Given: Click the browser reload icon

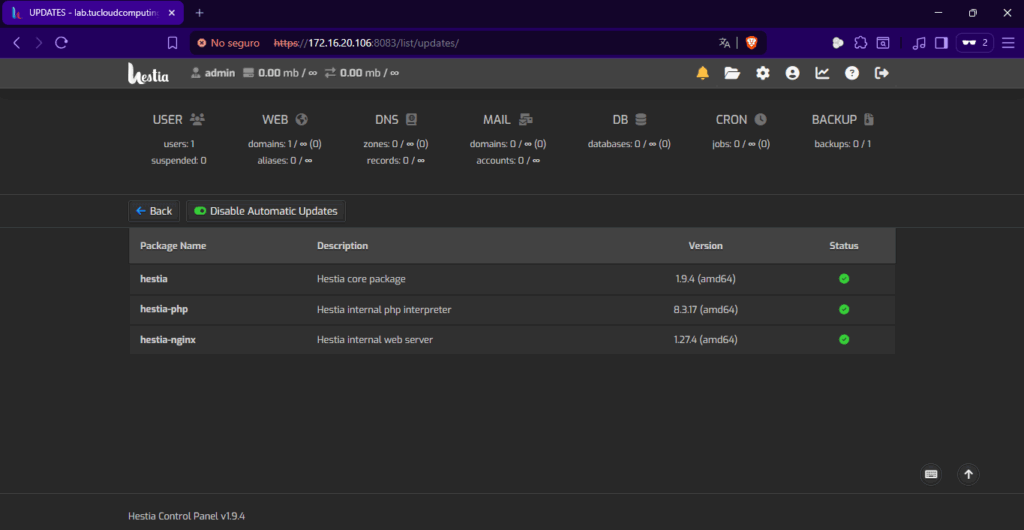Looking at the screenshot, I should point(61,43).
